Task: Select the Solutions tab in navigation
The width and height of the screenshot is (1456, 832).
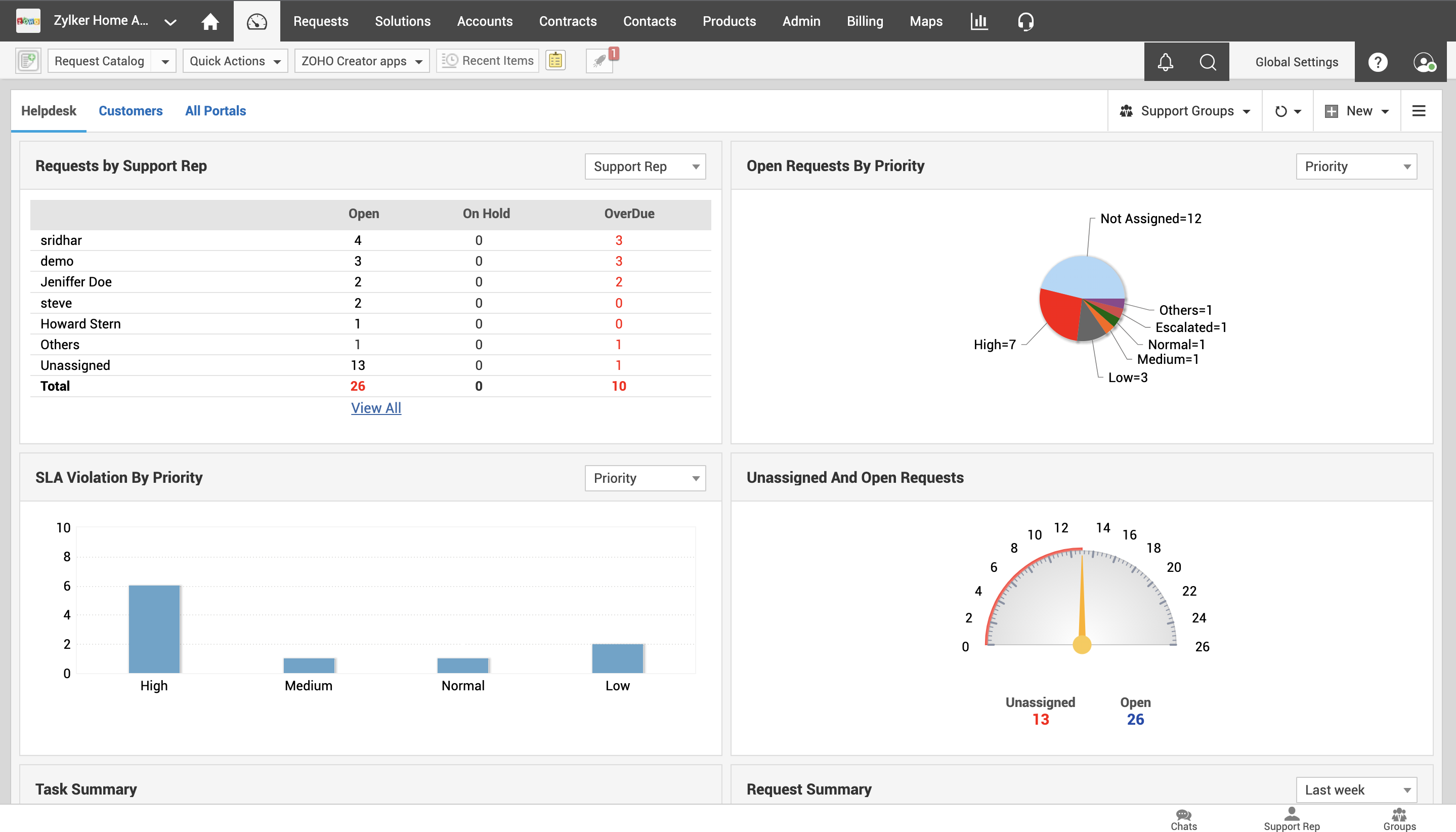Action: (x=402, y=21)
